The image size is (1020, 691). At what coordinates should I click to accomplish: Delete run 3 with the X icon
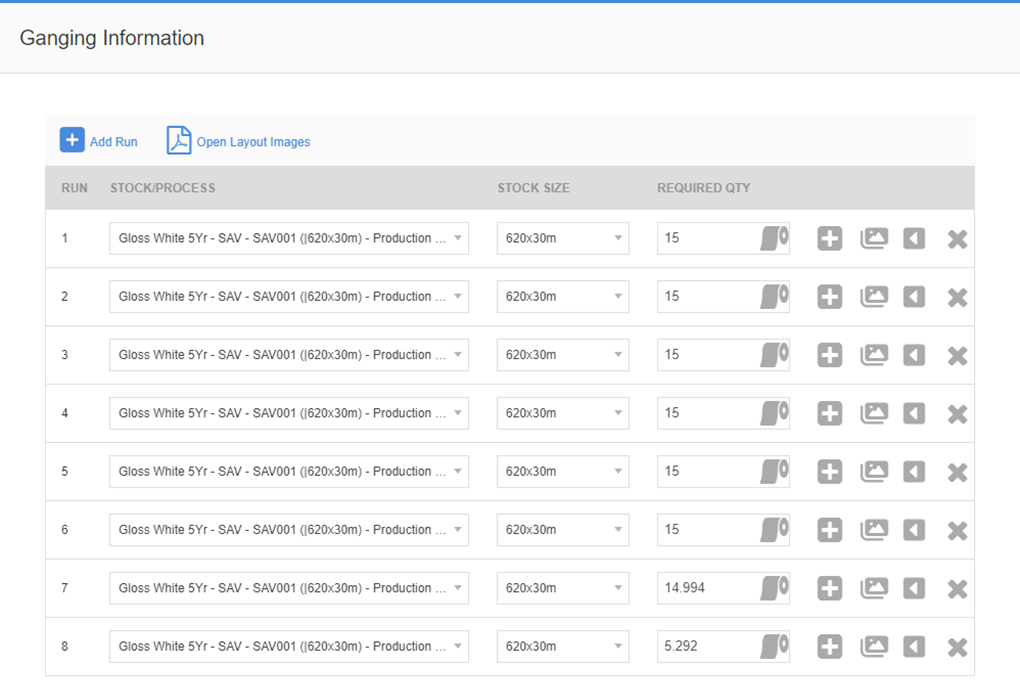coord(957,356)
